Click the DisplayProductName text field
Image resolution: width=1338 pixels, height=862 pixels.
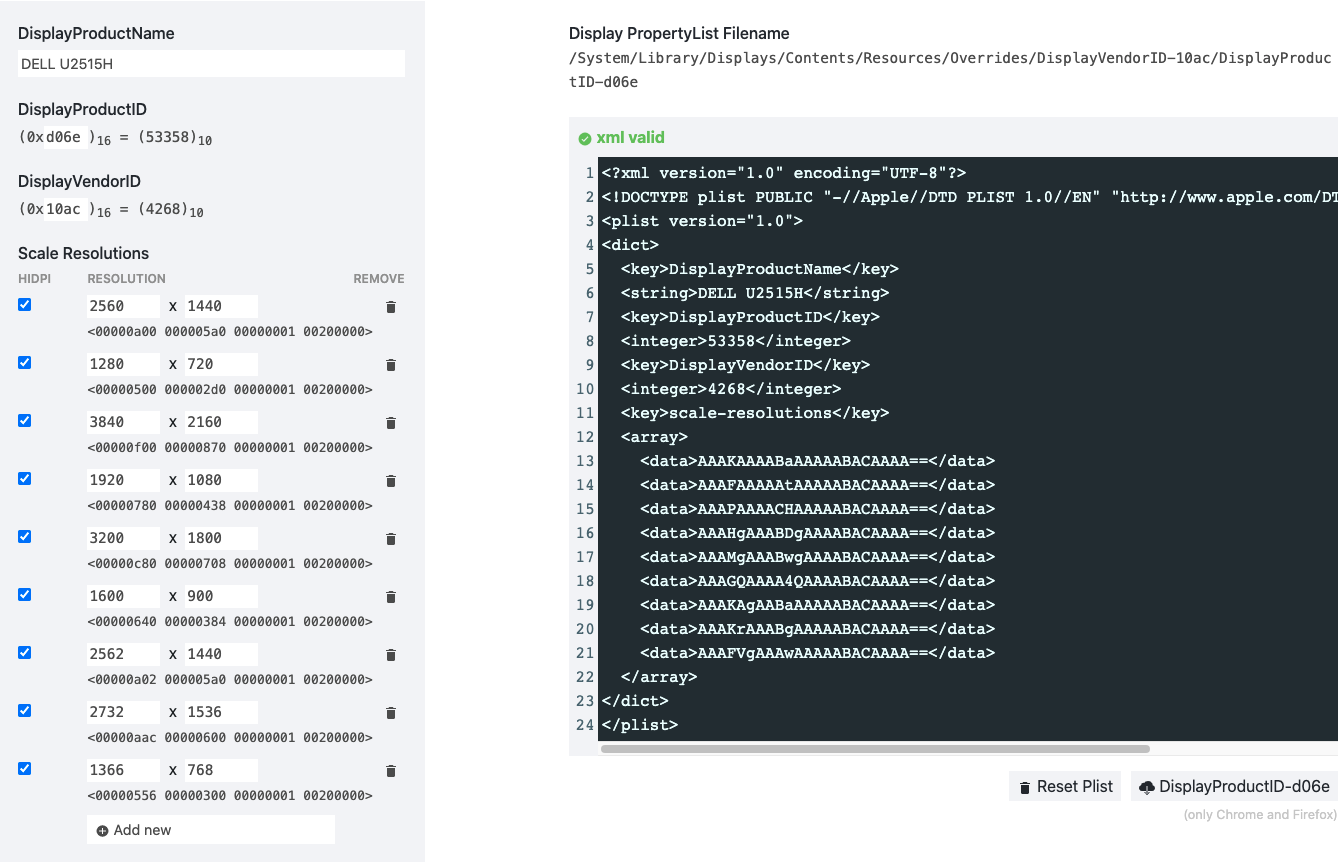[211, 64]
